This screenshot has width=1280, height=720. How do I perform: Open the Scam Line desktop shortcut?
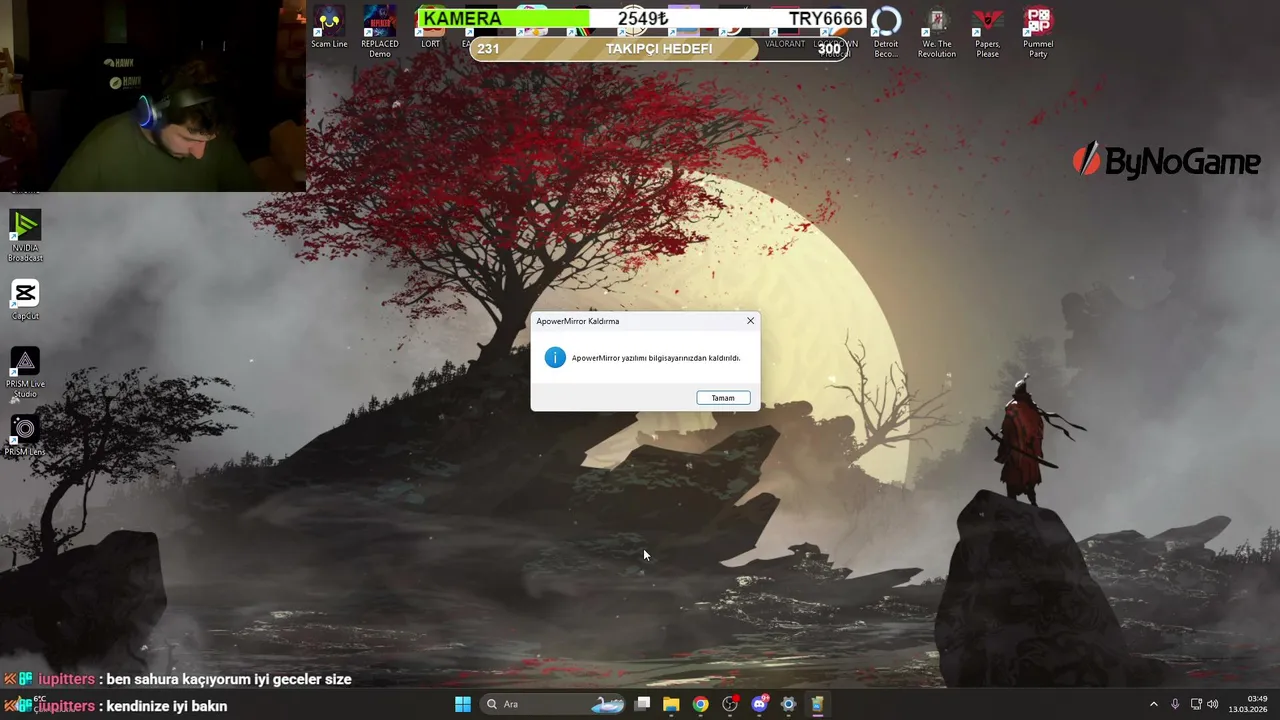[x=329, y=27]
